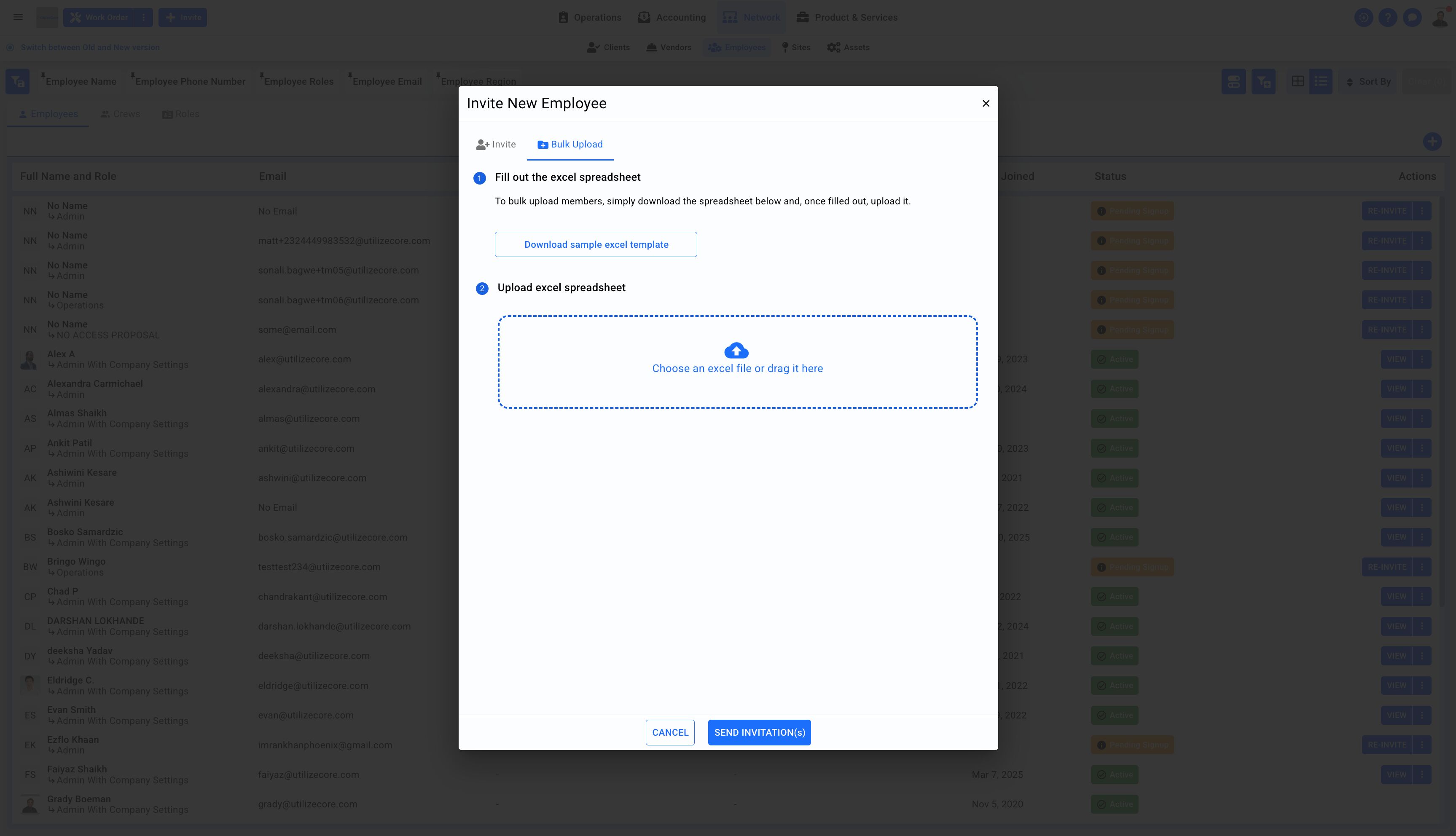Viewport: 1456px width, 836px height.
Task: Toggle Switch between Old and New version
Action: click(x=90, y=48)
